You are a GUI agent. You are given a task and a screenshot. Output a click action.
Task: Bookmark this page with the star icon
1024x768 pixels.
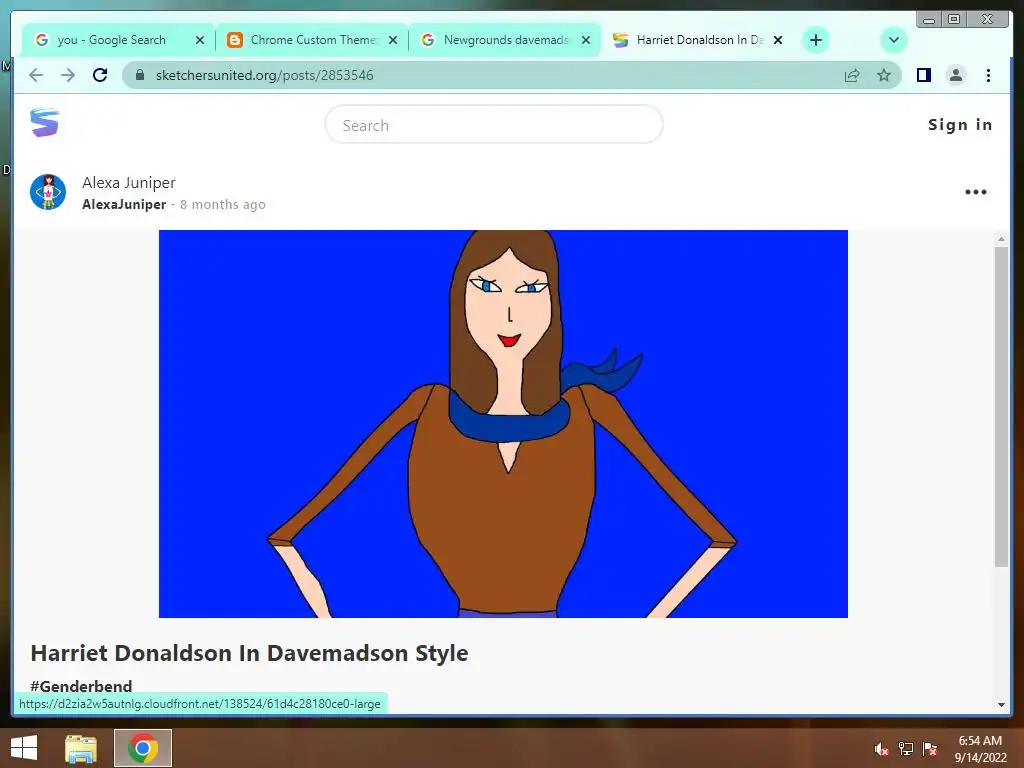coord(884,75)
